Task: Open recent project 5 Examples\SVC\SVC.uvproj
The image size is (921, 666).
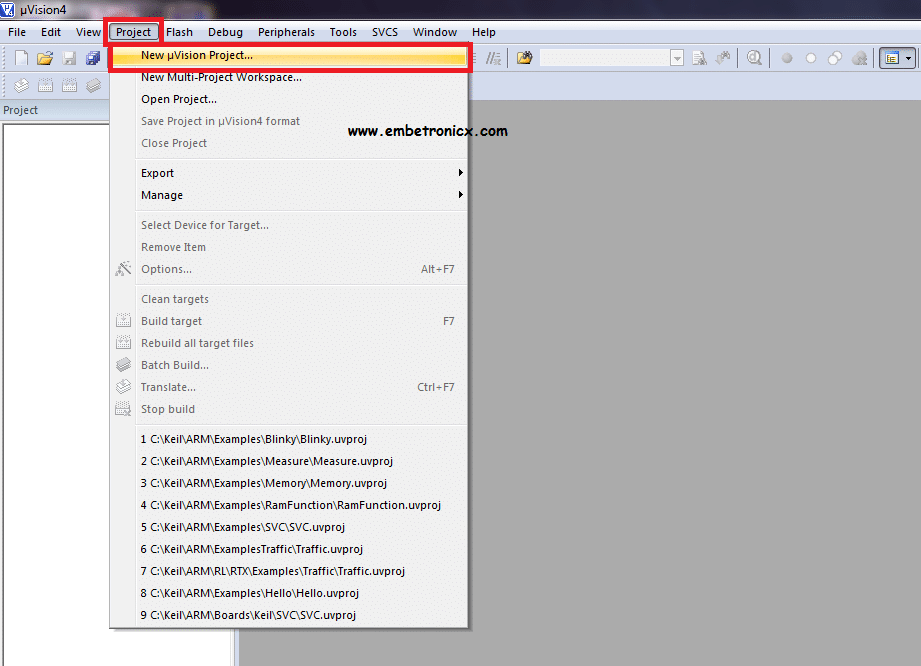Action: tap(290, 527)
